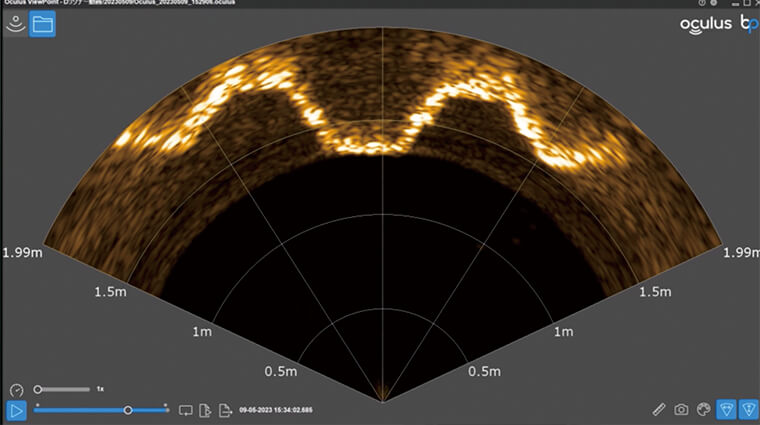Select the live sonar connection icon
760x425 pixels.
pyautogui.click(x=16, y=24)
